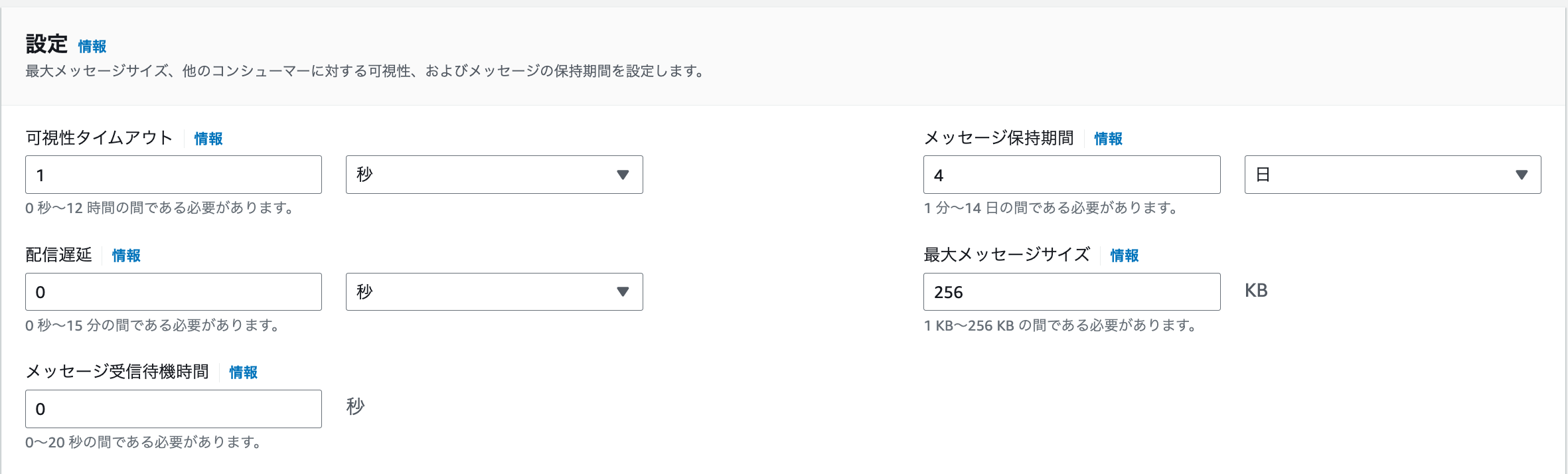Viewport: 1568px width, 474px height.
Task: Open the 情報 link for メッセージ保持期間
Action: (x=1107, y=139)
